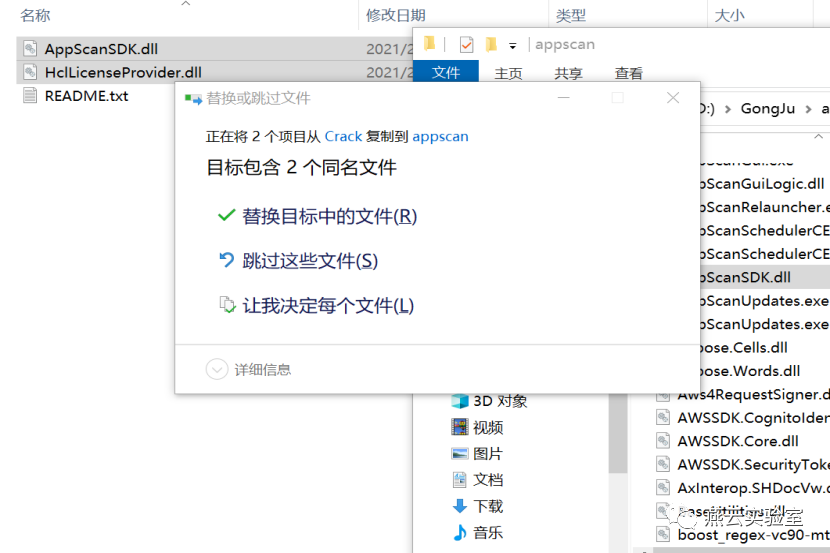Click the 文档 document icon
The image size is (830, 553).
(459, 479)
